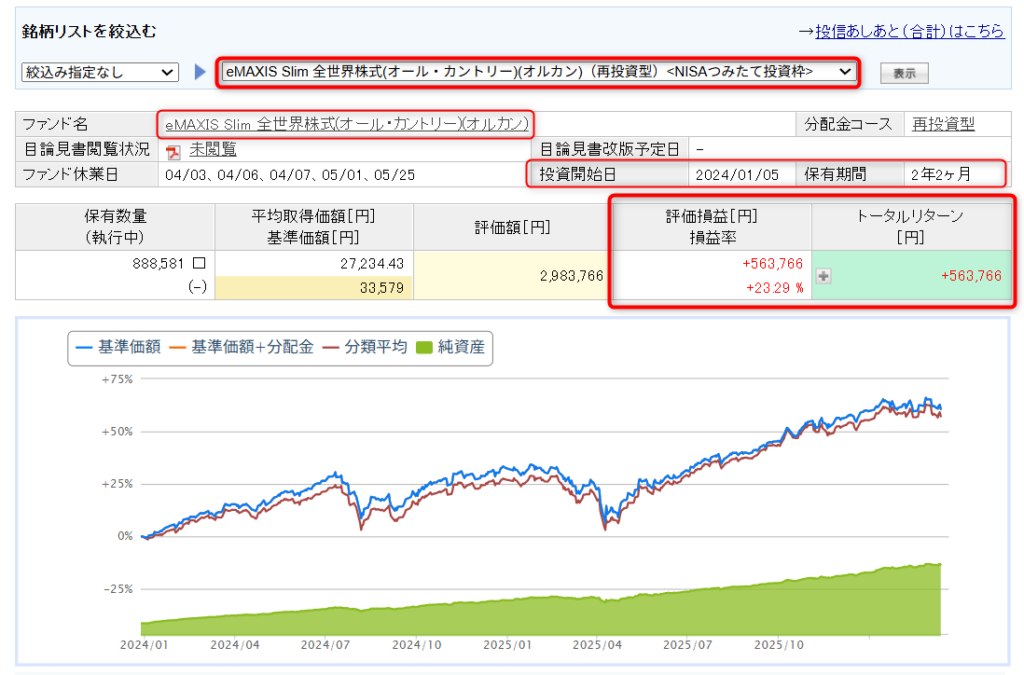Toggle the 分類平均 legend entry
The width and height of the screenshot is (1024, 675).
[363, 348]
